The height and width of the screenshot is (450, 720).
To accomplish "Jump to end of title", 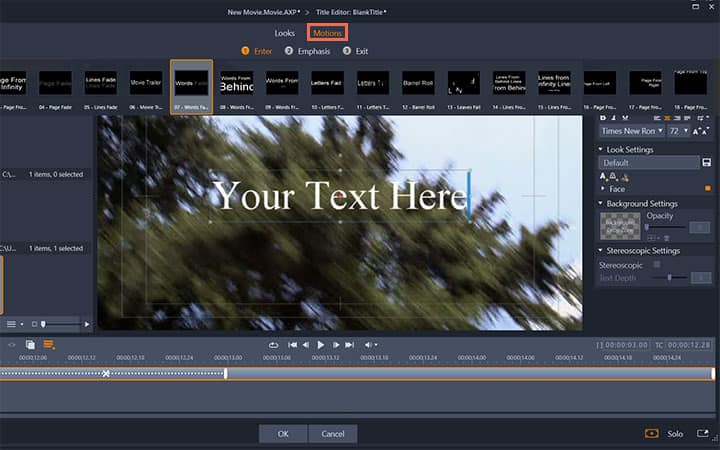I will [349, 345].
